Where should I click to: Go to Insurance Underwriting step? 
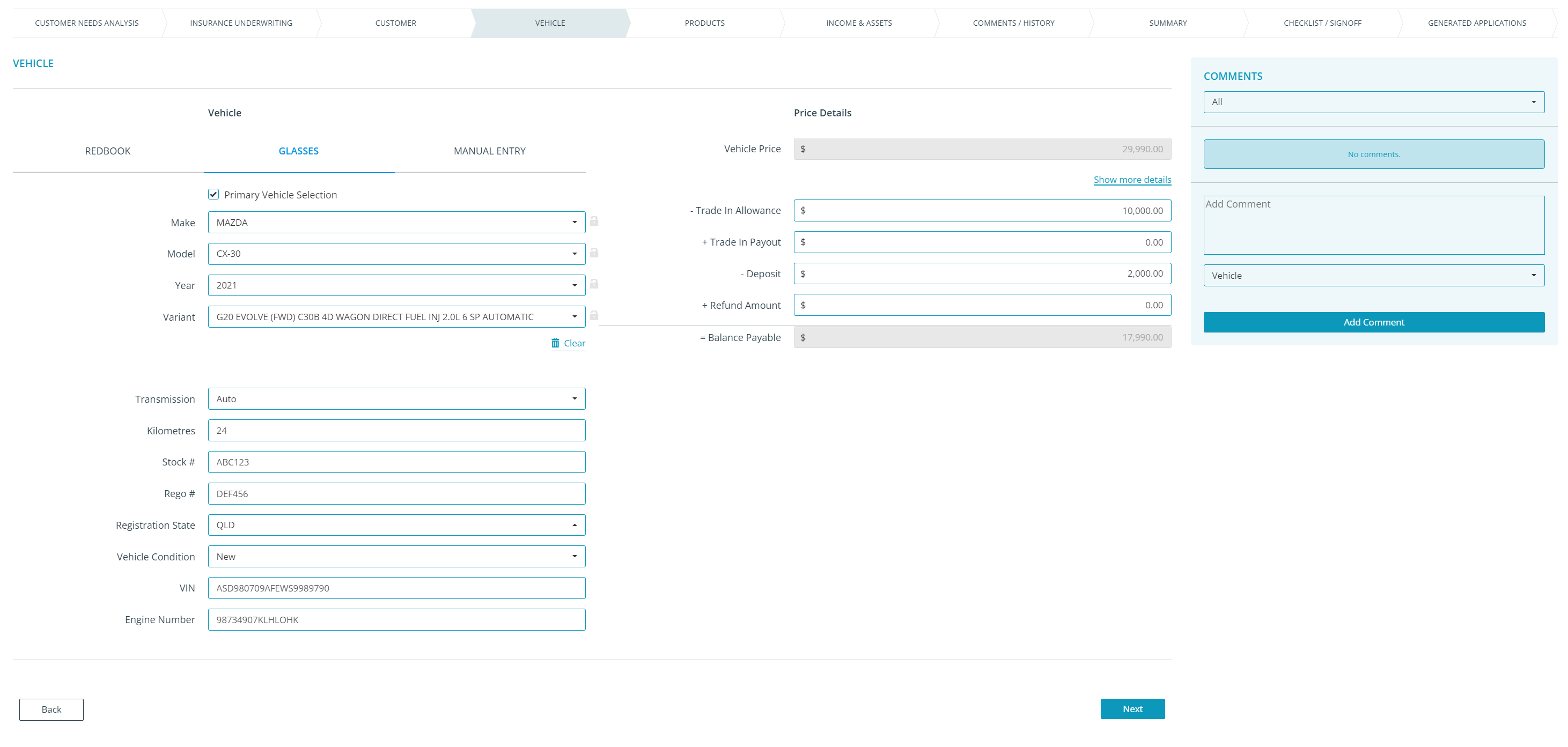(x=241, y=23)
